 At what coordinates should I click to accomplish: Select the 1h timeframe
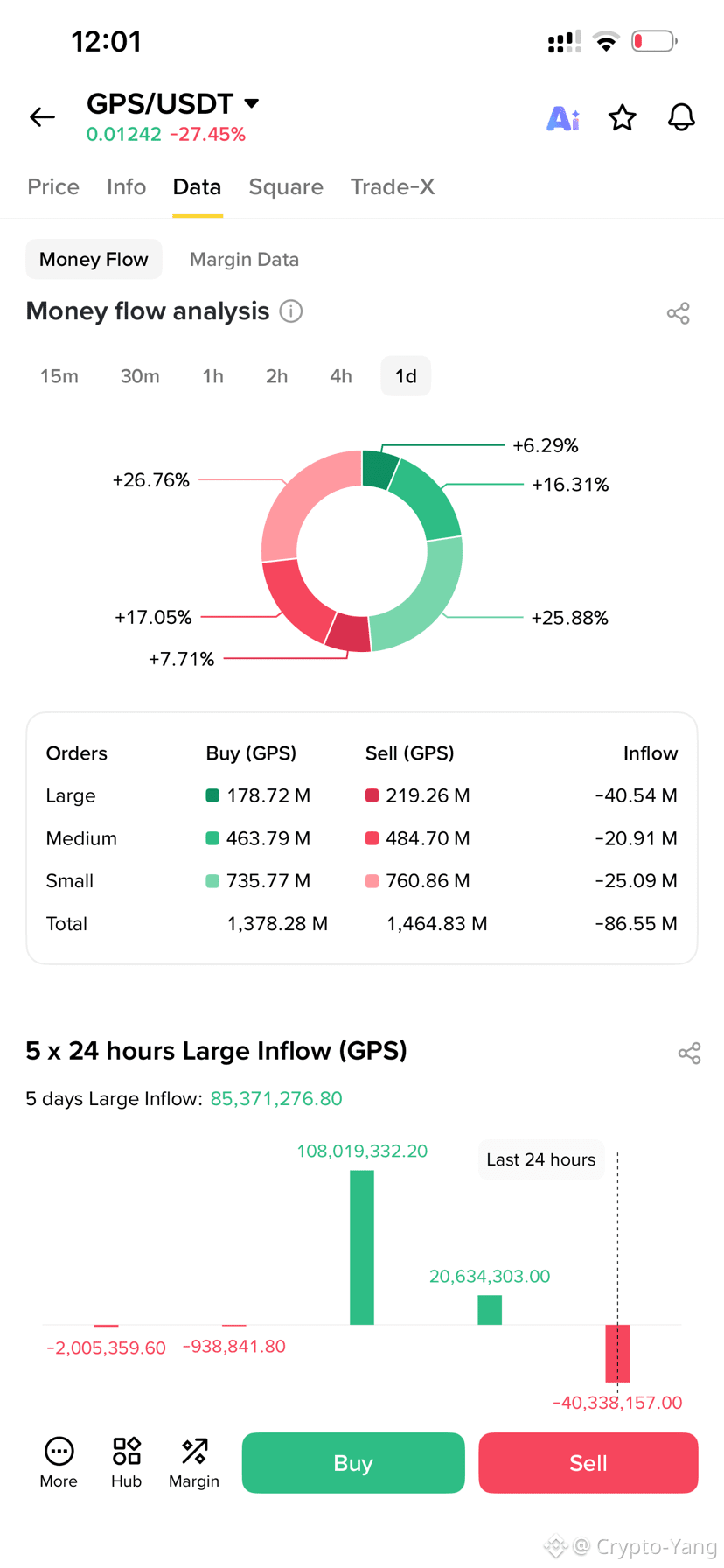(x=212, y=376)
